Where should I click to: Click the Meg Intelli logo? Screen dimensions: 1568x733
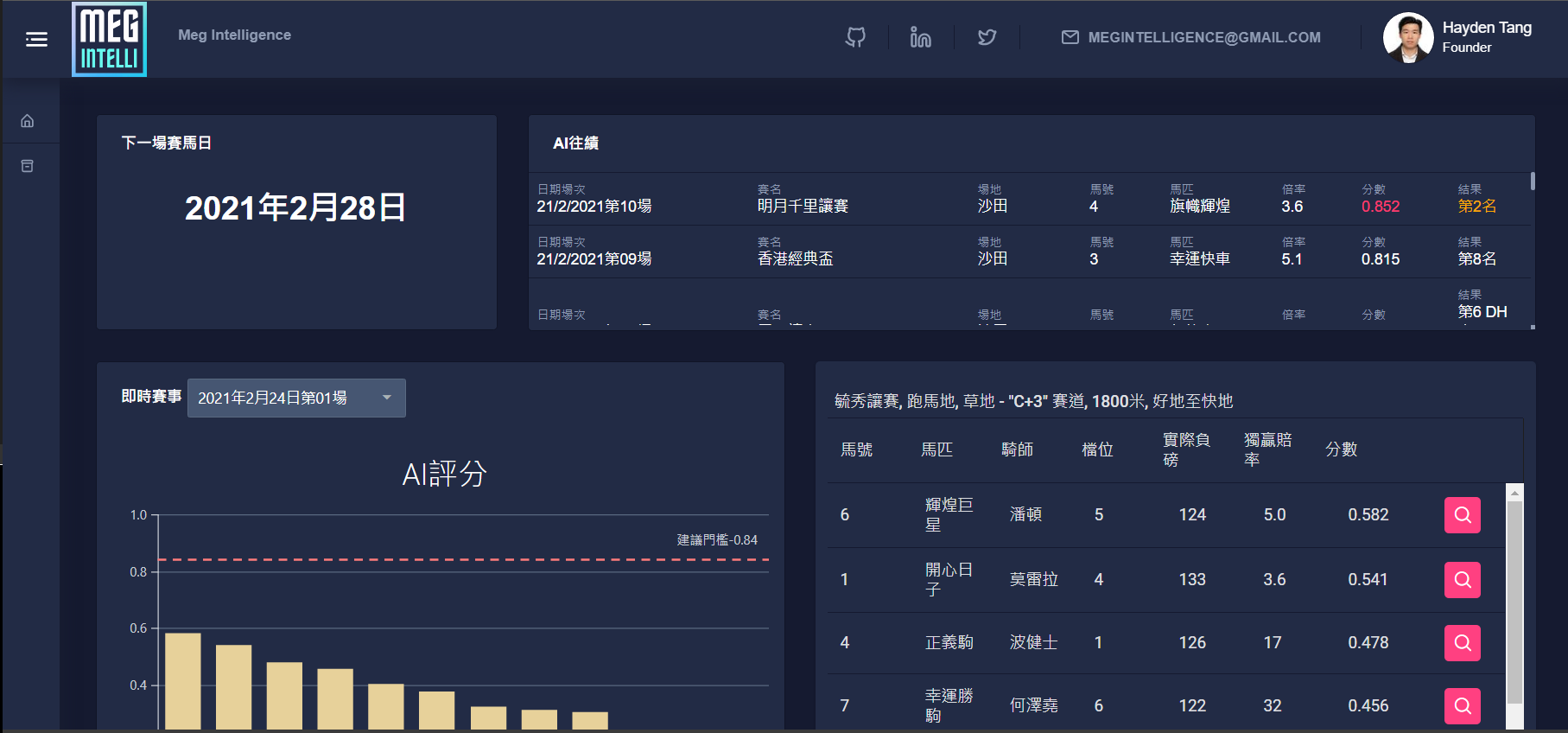click(x=109, y=40)
